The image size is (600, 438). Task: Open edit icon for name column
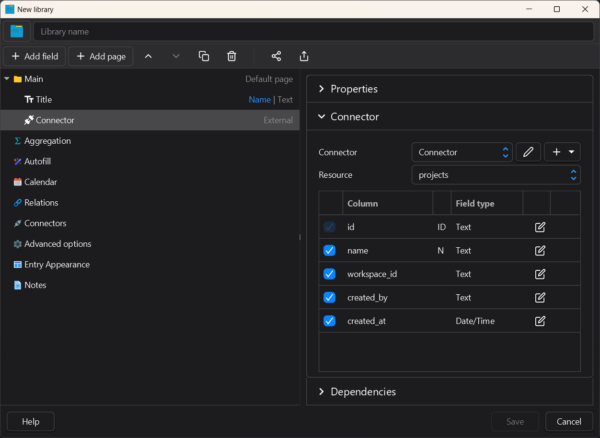[x=540, y=250]
